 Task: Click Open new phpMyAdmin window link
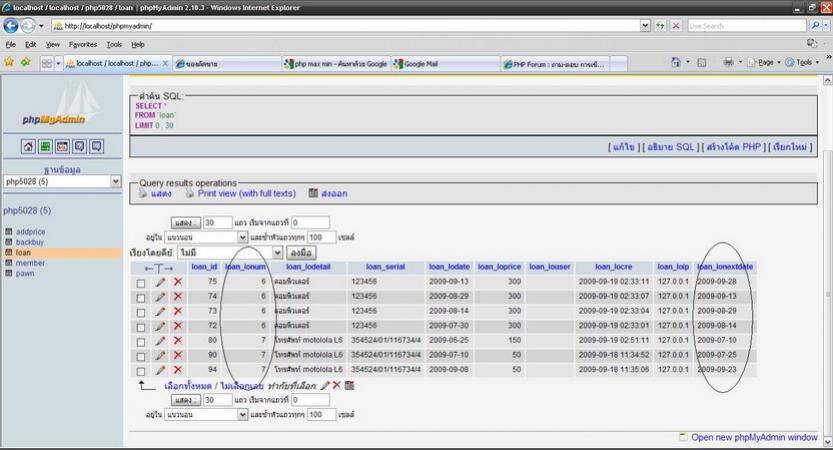click(754, 437)
